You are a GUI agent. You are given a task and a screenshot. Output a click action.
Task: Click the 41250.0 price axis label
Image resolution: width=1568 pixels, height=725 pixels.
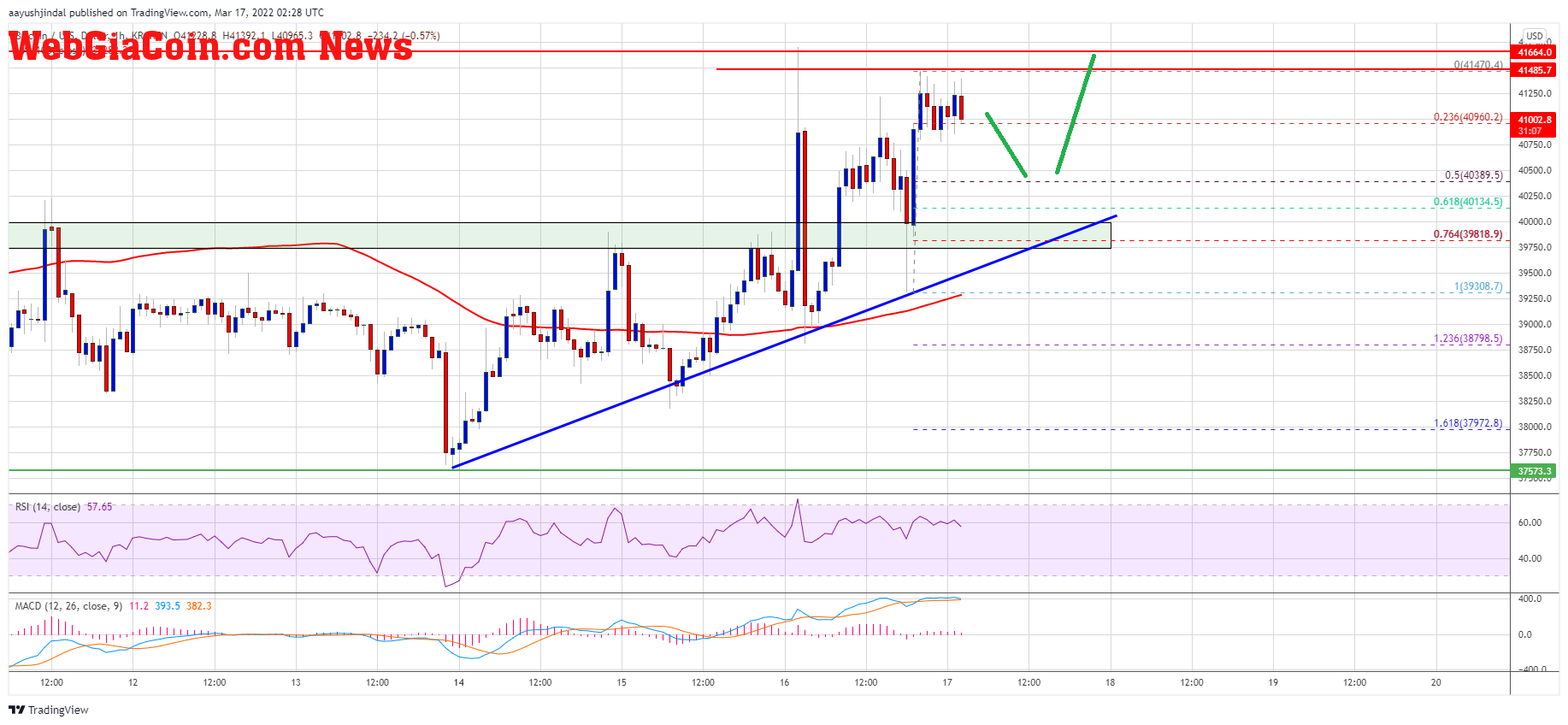1535,93
